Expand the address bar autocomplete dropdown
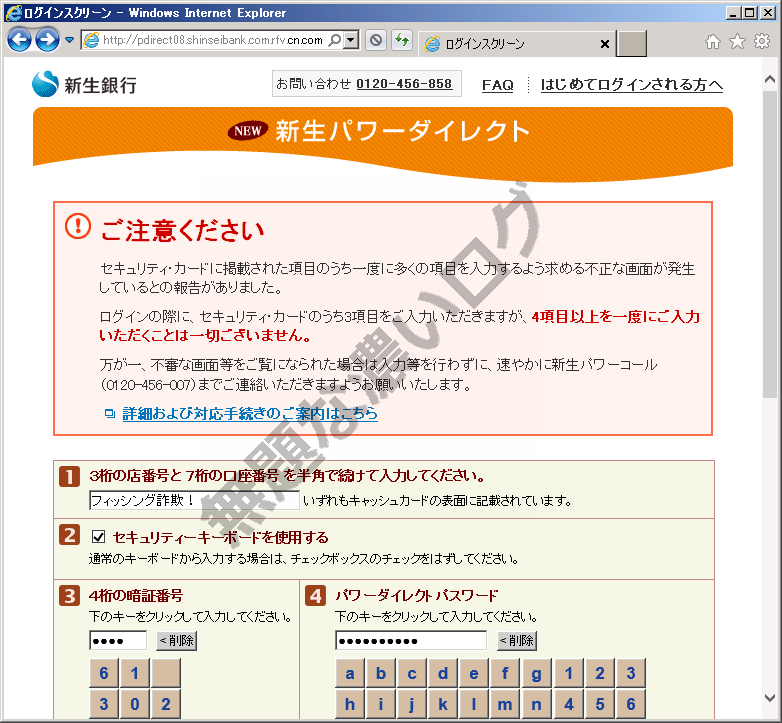Viewport: 782px width, 723px height. (x=352, y=39)
